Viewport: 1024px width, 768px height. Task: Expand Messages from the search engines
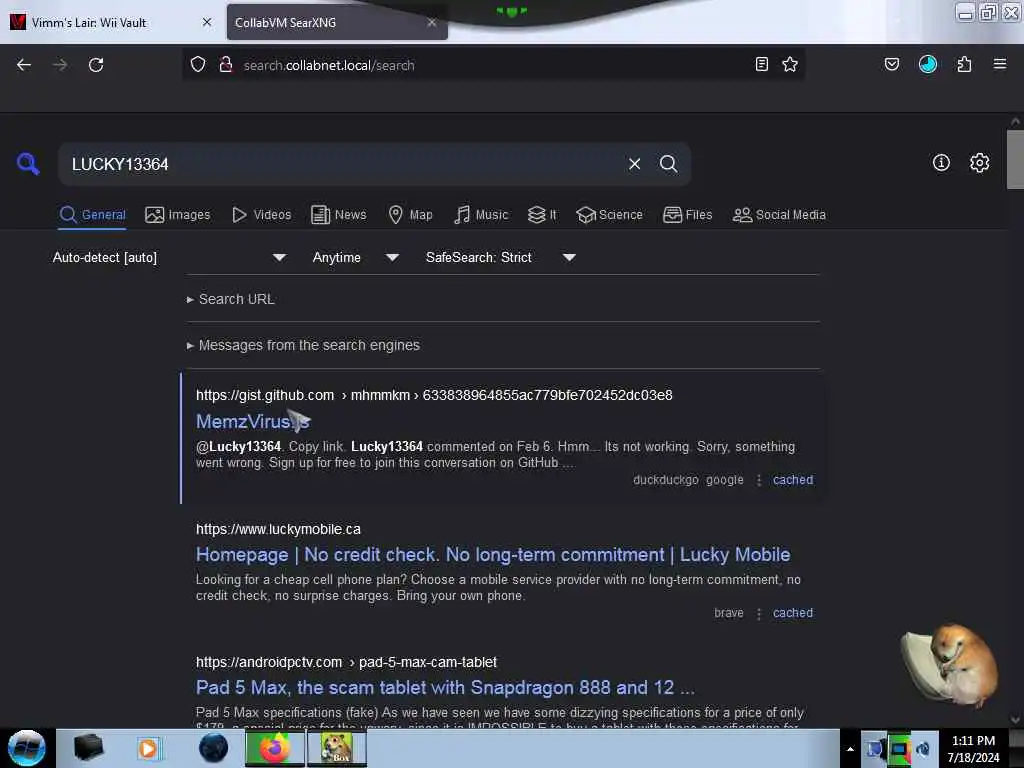point(303,345)
